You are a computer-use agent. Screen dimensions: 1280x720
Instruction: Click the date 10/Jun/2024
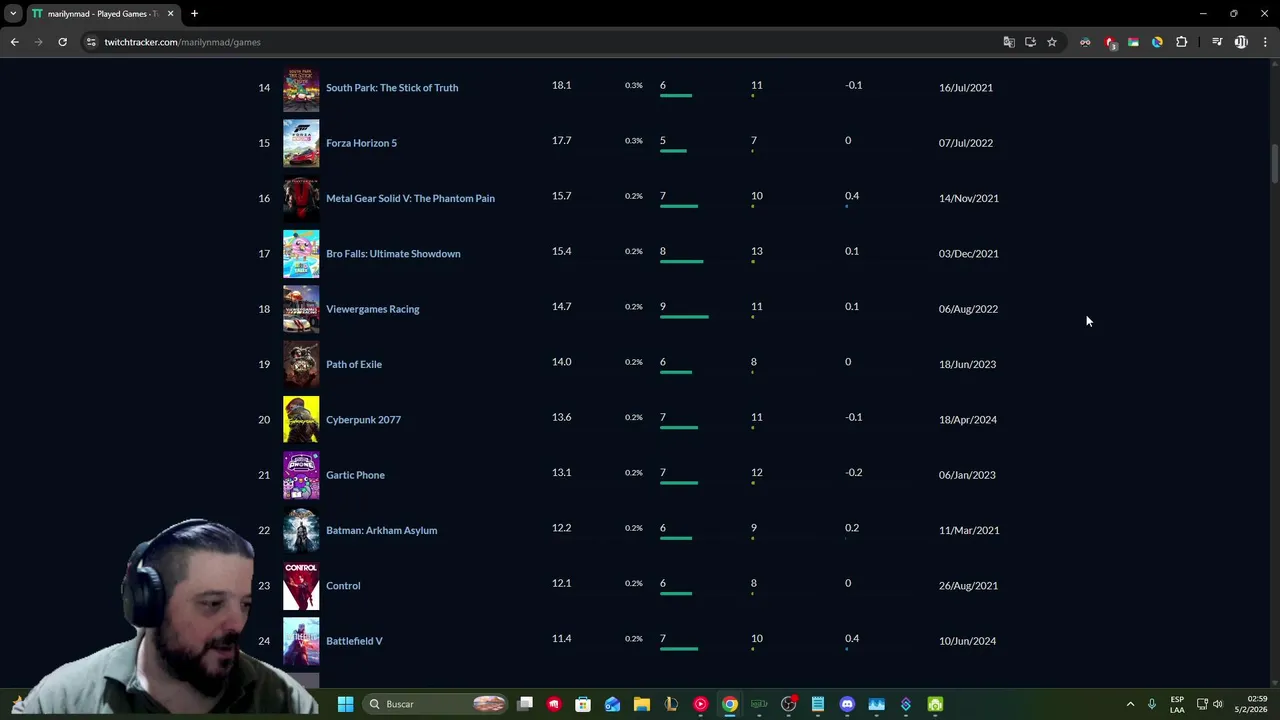(x=968, y=641)
